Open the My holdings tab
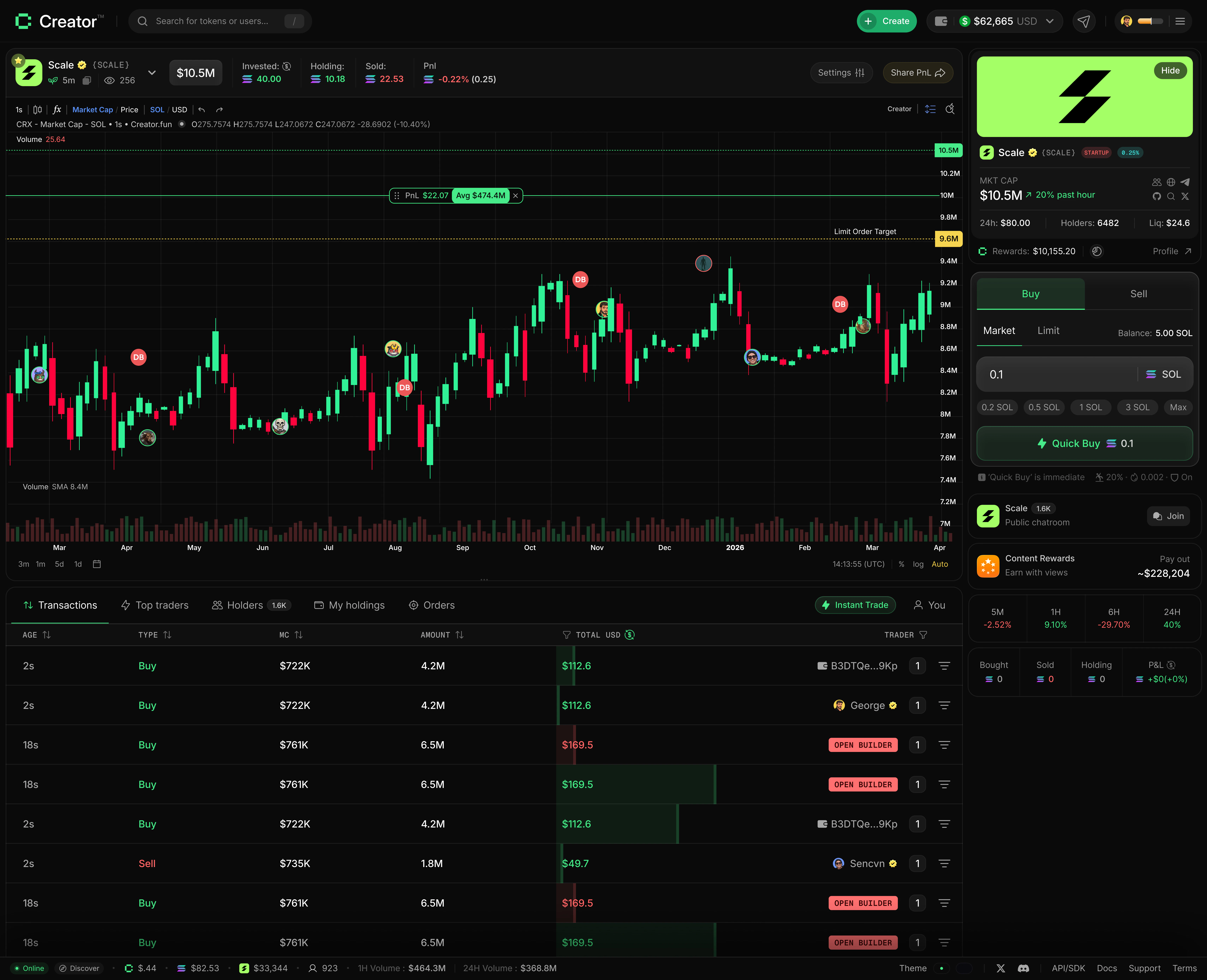The image size is (1207, 980). tap(349, 605)
